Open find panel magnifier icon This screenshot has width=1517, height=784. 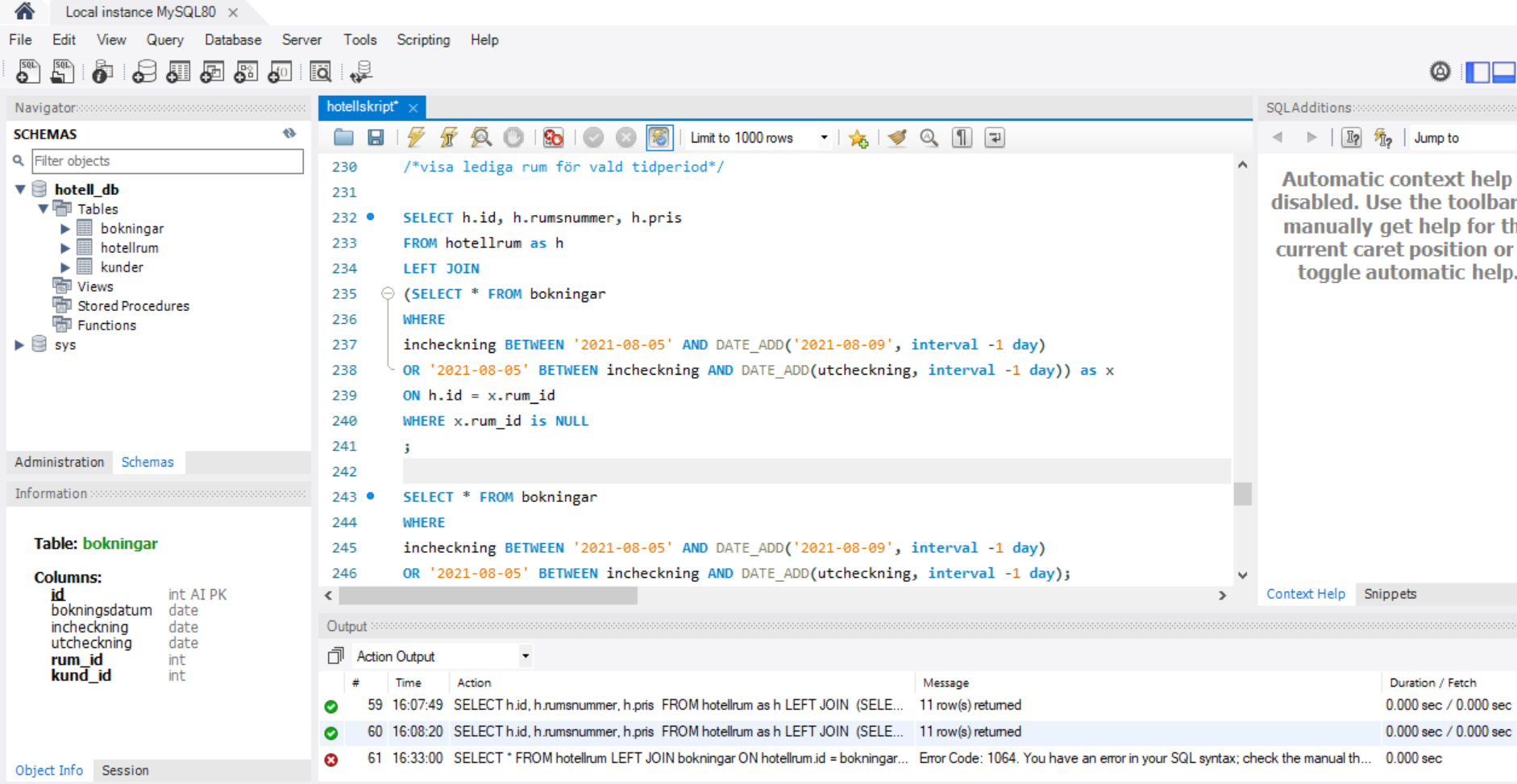(x=929, y=138)
